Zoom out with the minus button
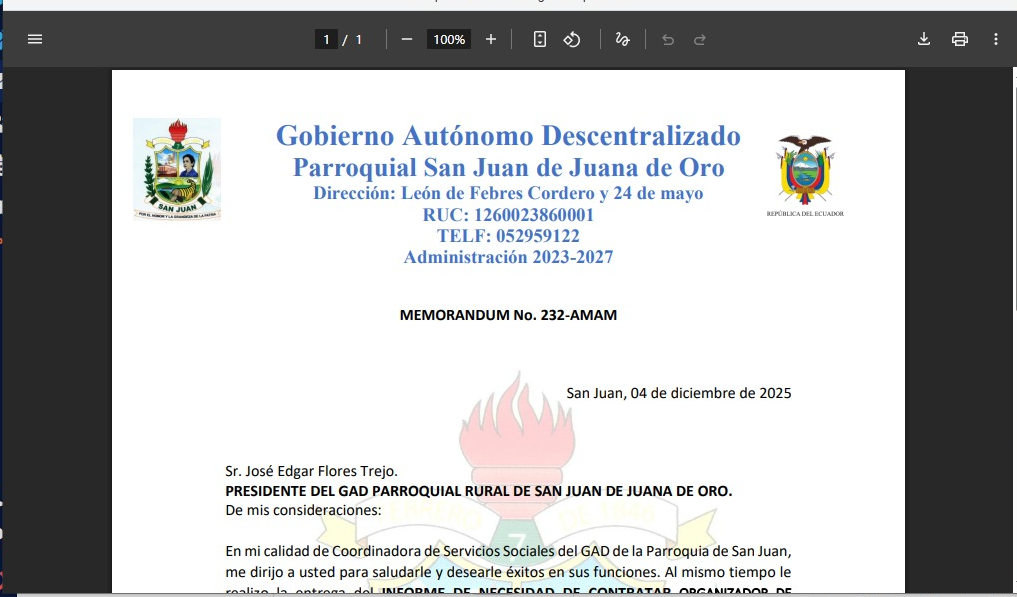The height and width of the screenshot is (597, 1017). (407, 39)
